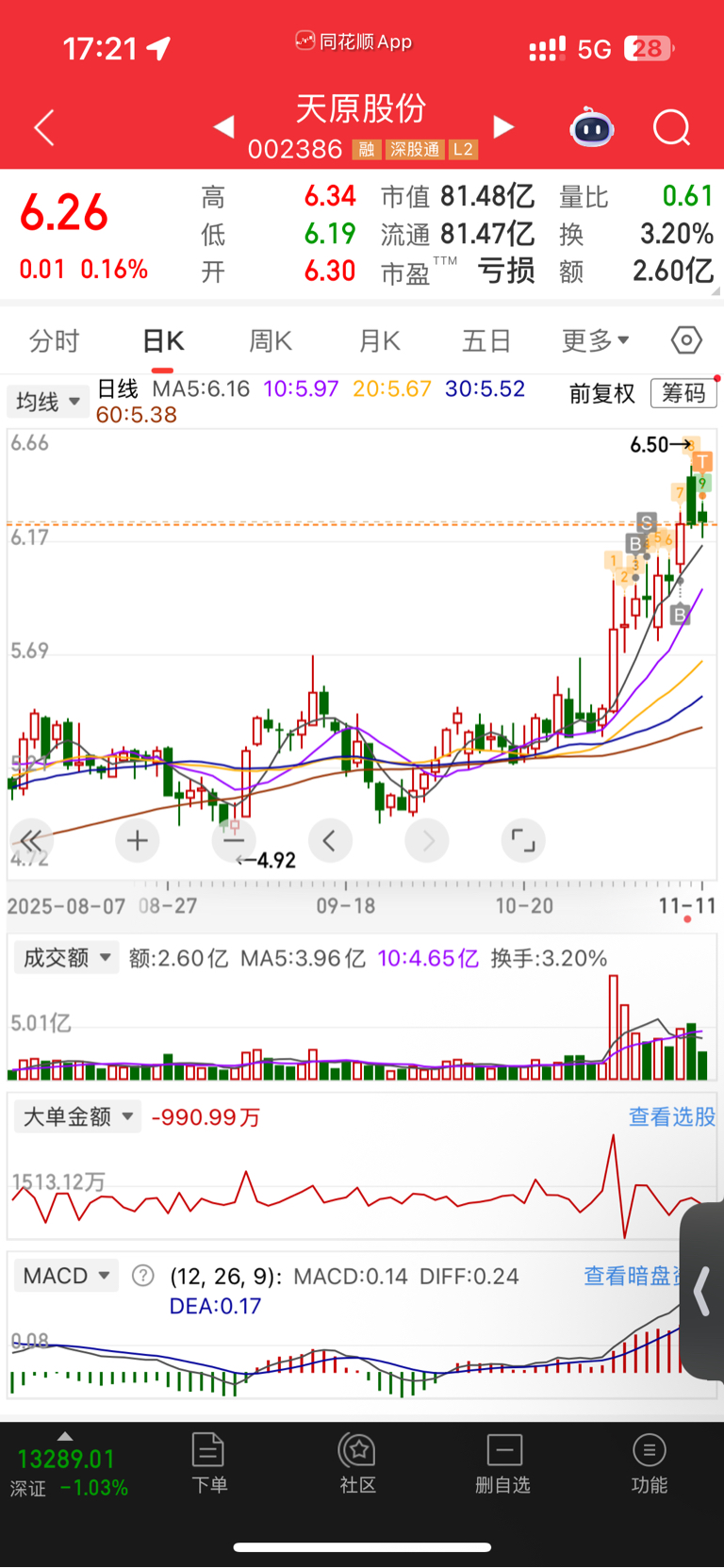Open the MACD indicator dropdown
This screenshot has height=1568, width=724.
tap(66, 1276)
